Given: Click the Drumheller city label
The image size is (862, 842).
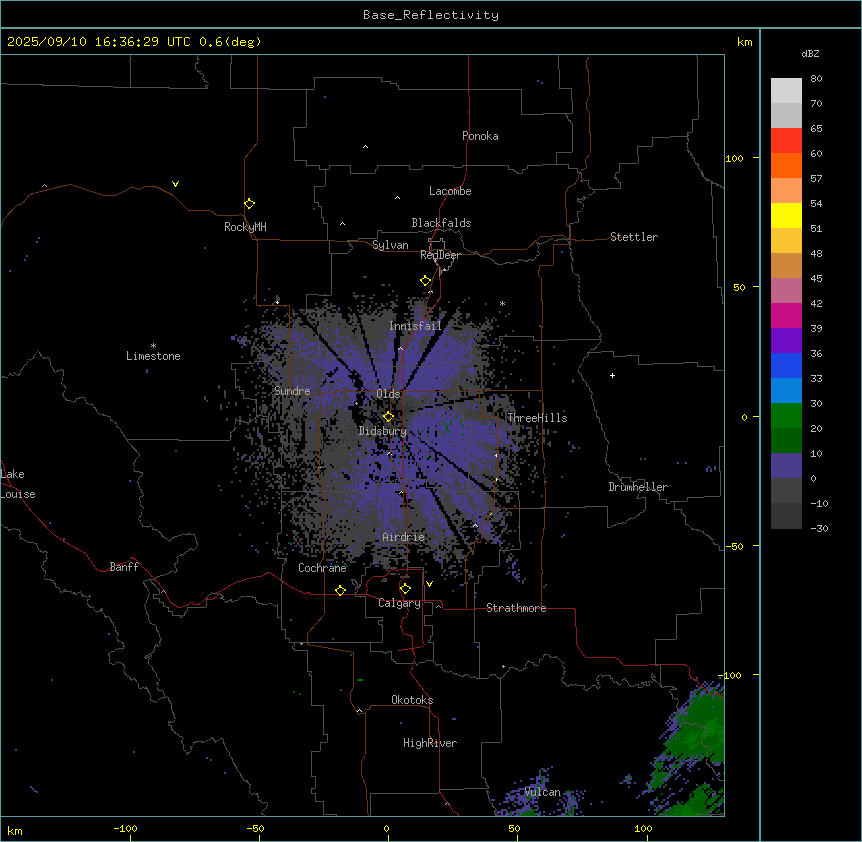Looking at the screenshot, I should (638, 487).
